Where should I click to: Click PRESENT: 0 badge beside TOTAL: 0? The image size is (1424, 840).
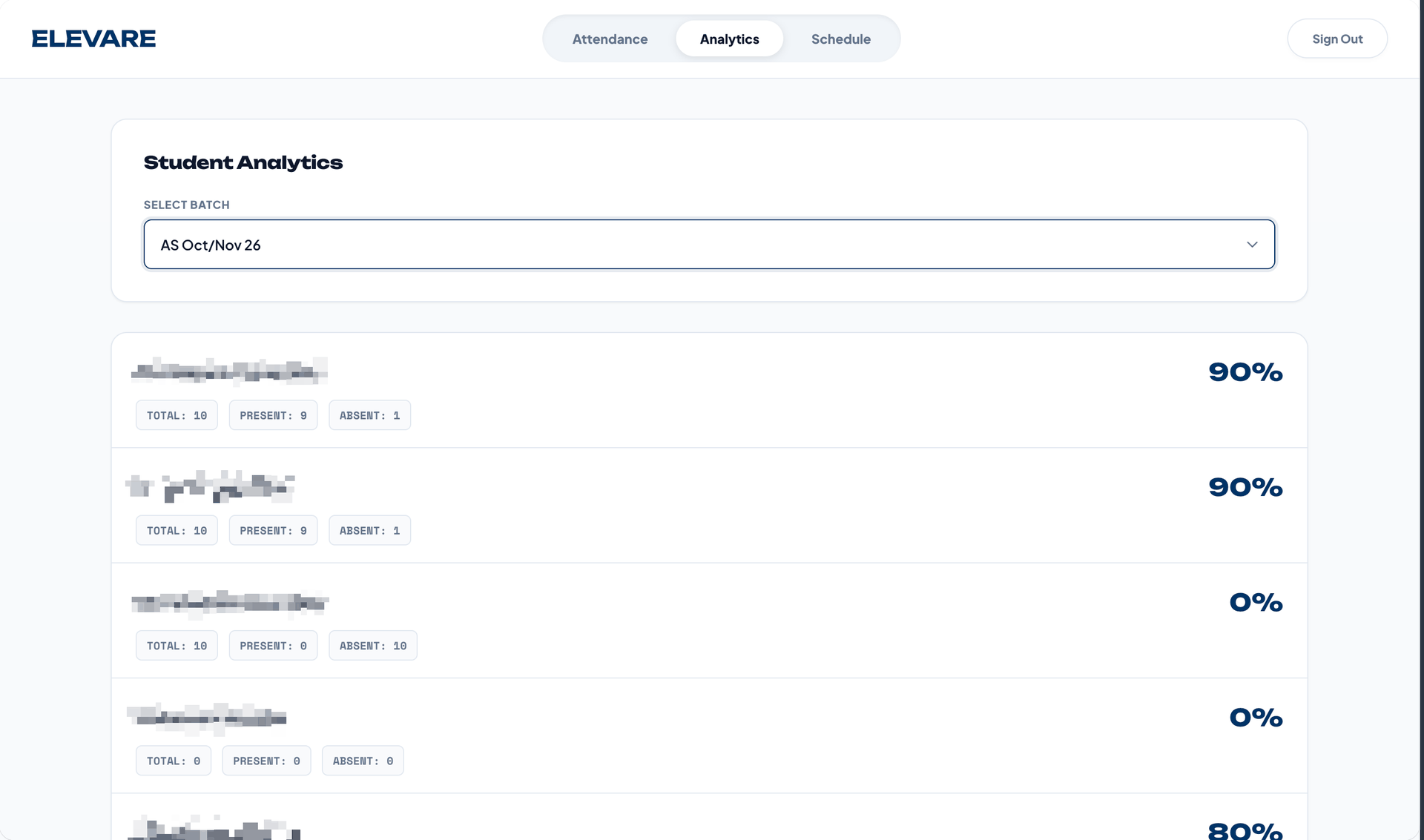click(266, 761)
